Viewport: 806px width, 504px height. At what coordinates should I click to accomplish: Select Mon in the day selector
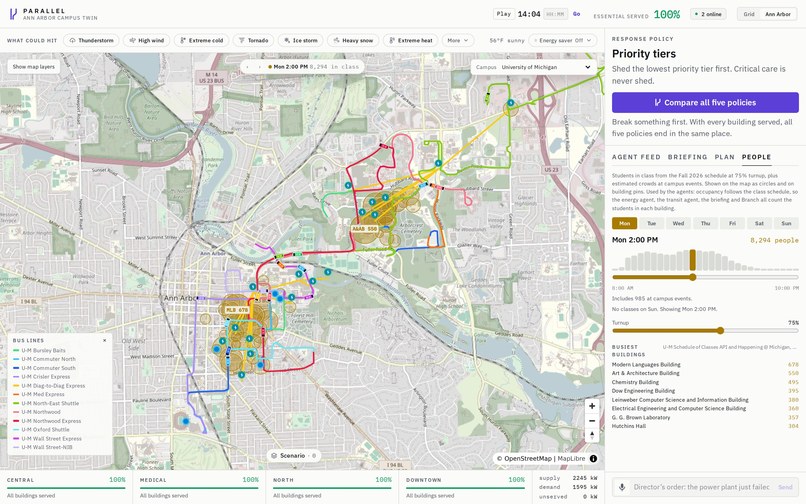[x=625, y=223]
